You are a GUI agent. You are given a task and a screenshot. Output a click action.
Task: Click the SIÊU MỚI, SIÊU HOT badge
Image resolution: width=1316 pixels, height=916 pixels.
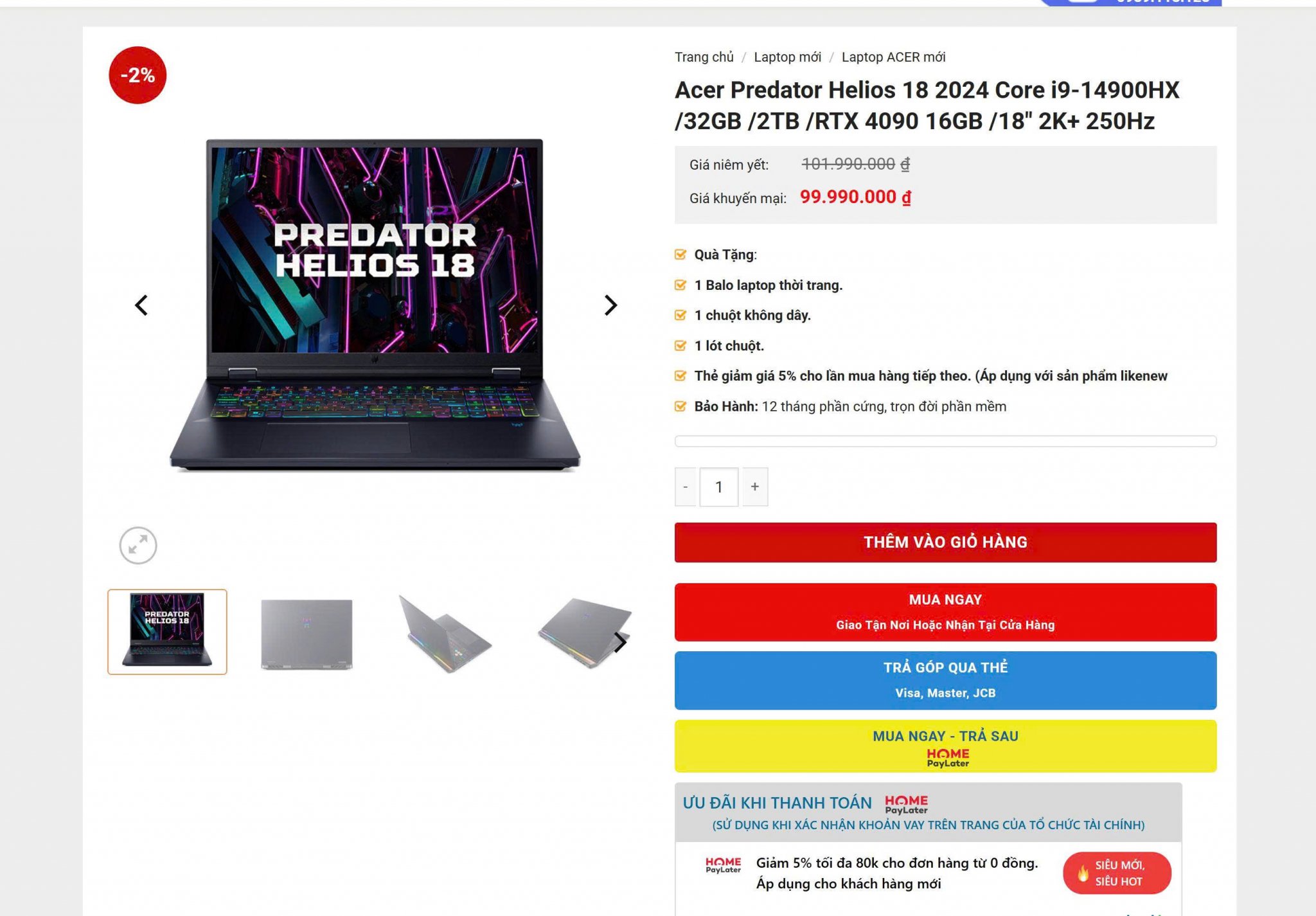coord(1117,873)
